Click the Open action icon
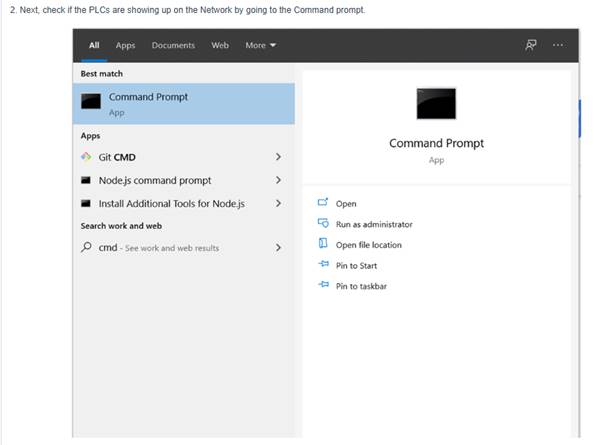Screen dimensions: 605x445 click(323, 202)
